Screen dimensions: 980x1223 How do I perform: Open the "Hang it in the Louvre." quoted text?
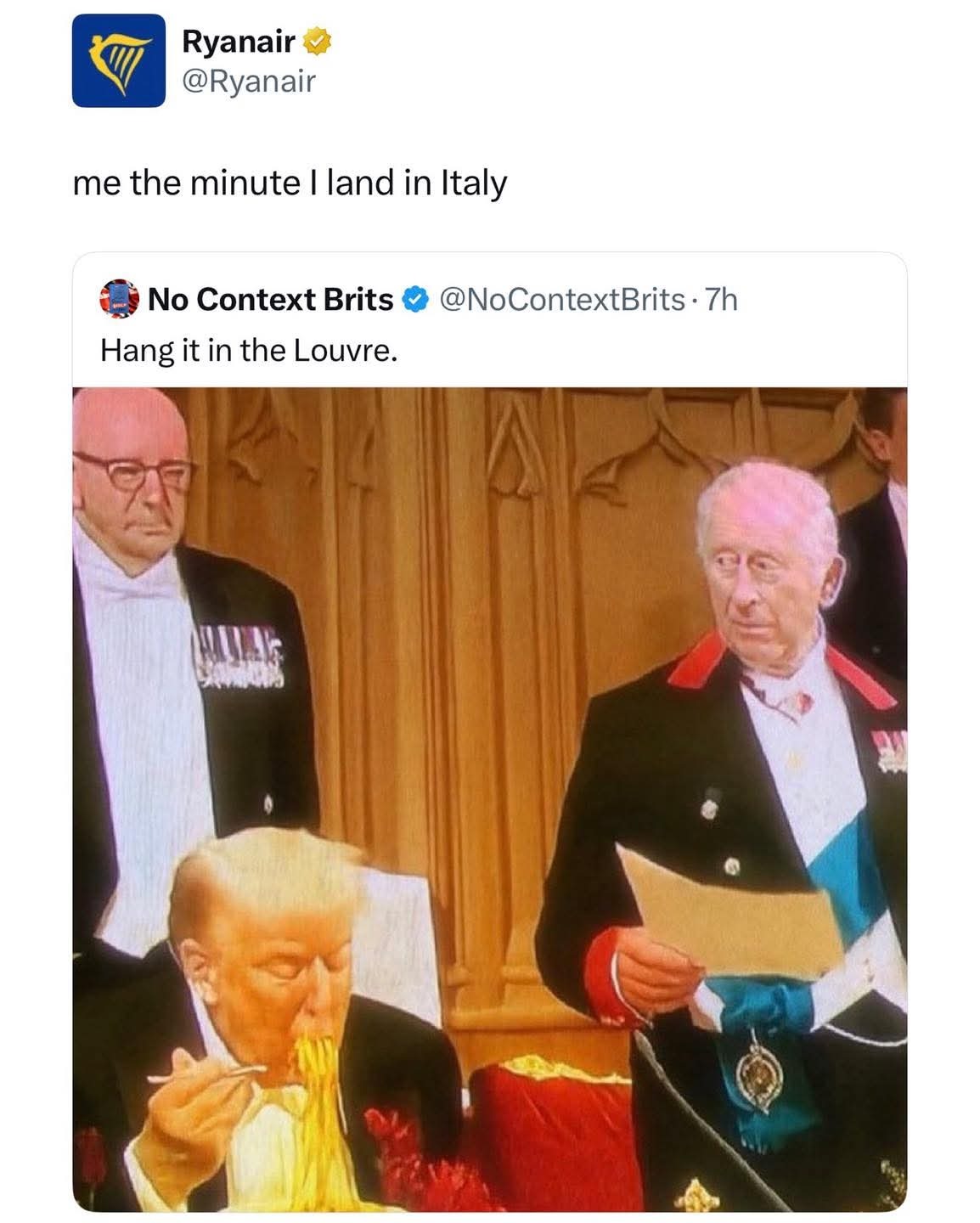click(x=249, y=350)
